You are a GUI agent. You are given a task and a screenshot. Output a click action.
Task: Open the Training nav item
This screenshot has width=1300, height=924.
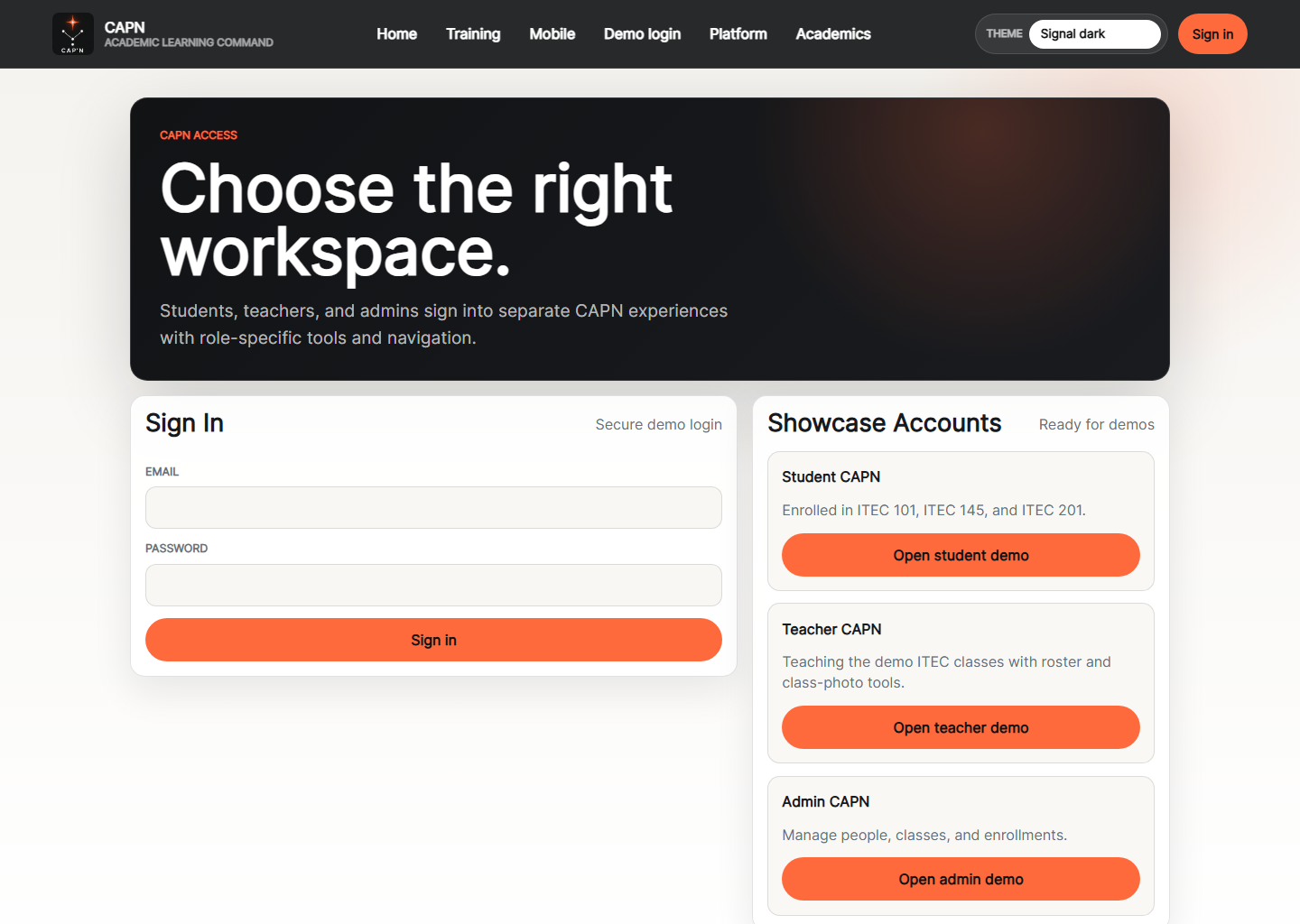coord(473,34)
